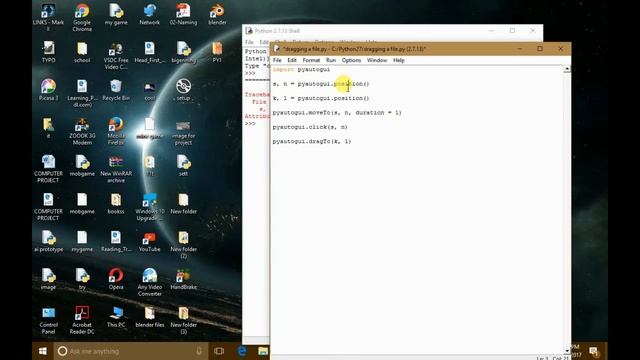640x360 pixels.
Task: Open Google Chrome desktop shortcut
Action: 82,16
